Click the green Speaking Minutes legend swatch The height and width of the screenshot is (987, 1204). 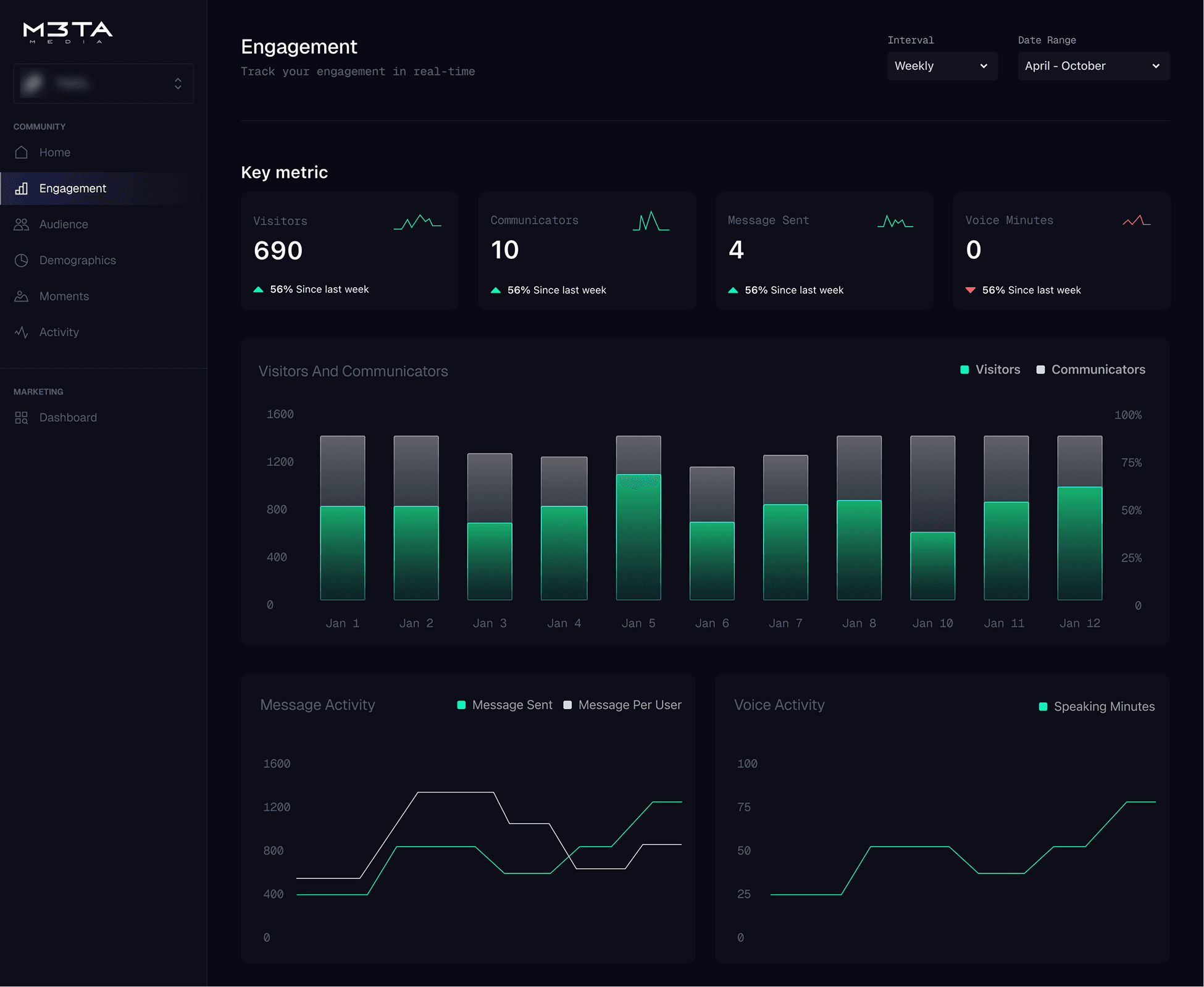point(1043,707)
